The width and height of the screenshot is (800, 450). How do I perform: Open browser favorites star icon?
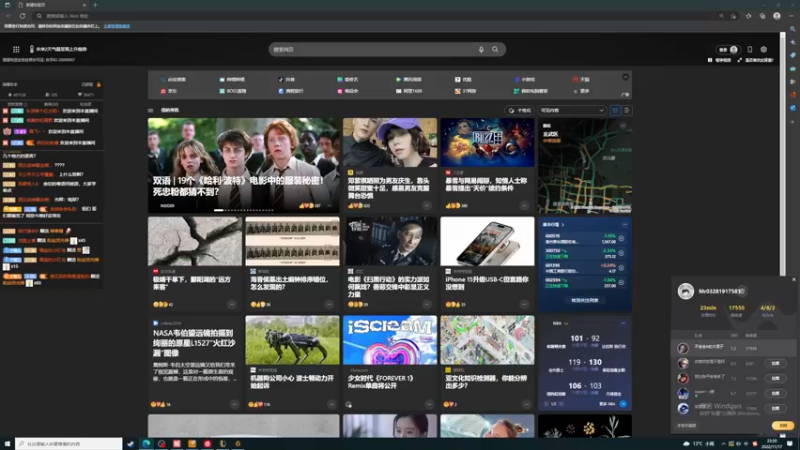tap(748, 16)
